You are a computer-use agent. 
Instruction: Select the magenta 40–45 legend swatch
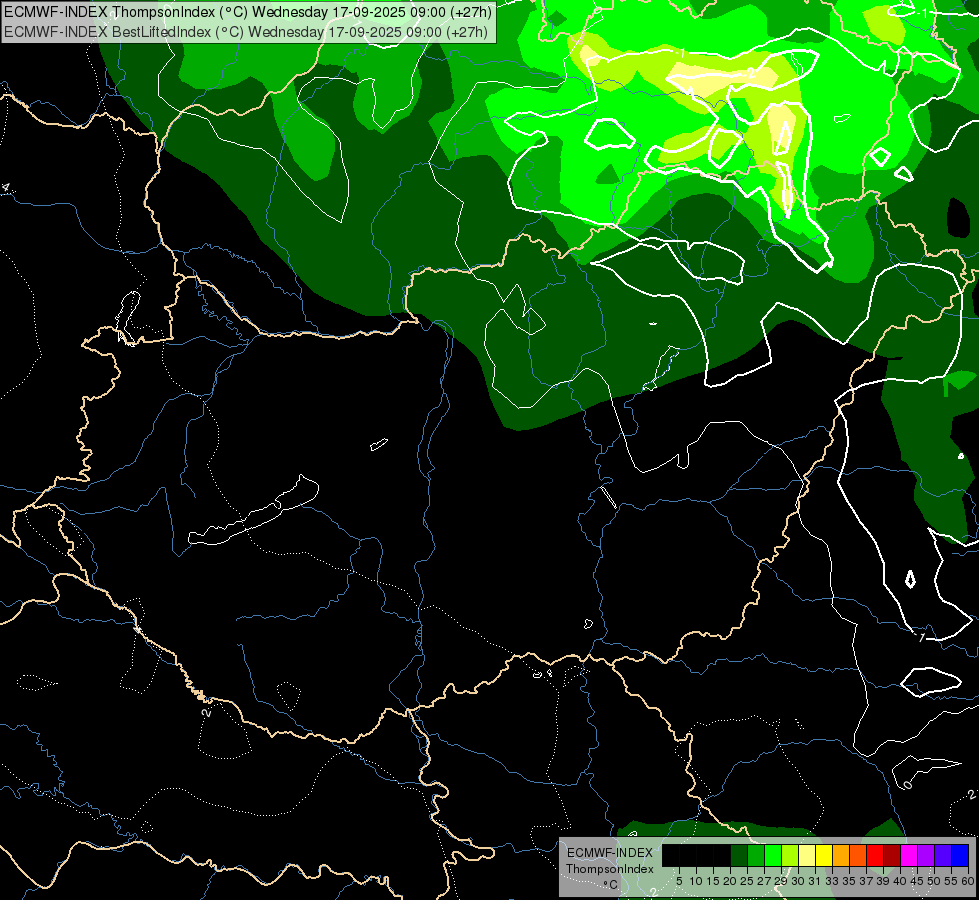coord(909,855)
